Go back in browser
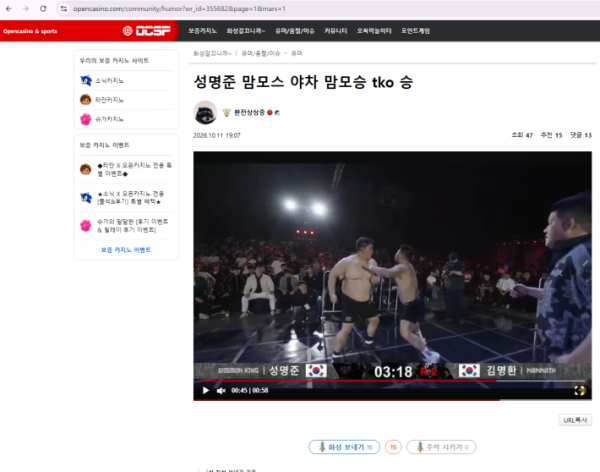 pos(9,8)
